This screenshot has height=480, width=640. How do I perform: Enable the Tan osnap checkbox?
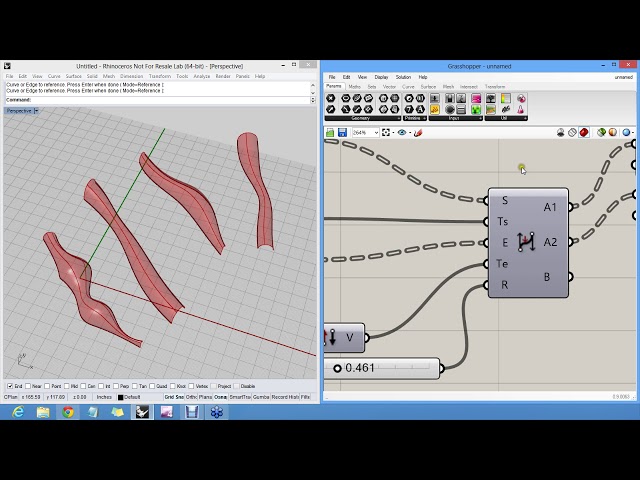134,386
